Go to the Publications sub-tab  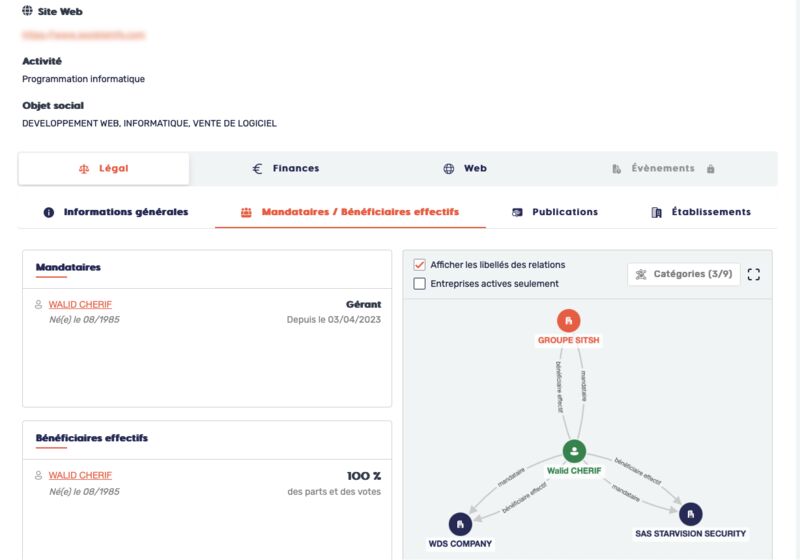(x=555, y=212)
